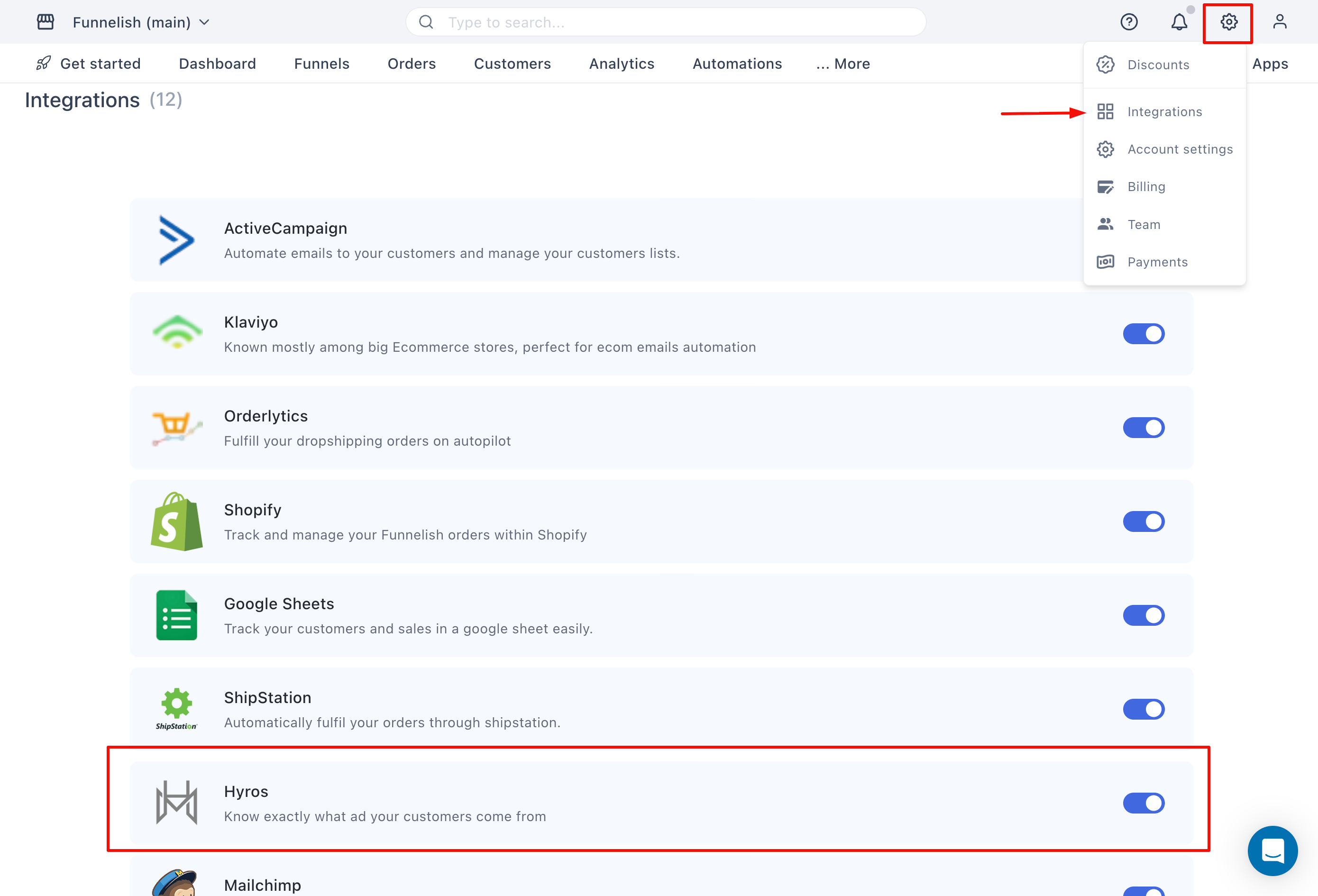This screenshot has height=896, width=1318.
Task: Open the notifications bell
Action: coord(1179,22)
